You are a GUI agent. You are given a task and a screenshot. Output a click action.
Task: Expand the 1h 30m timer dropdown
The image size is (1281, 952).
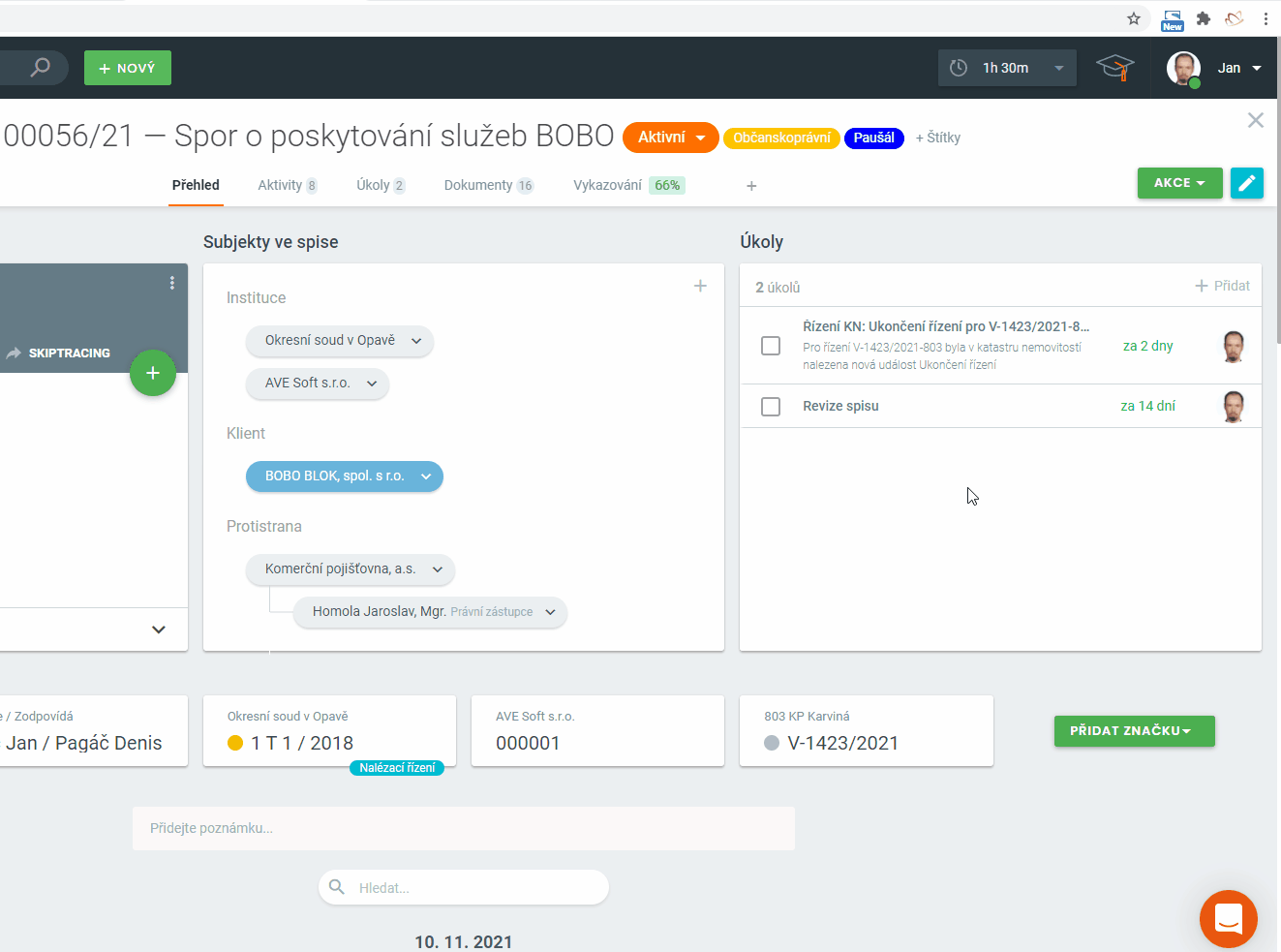tap(1059, 68)
